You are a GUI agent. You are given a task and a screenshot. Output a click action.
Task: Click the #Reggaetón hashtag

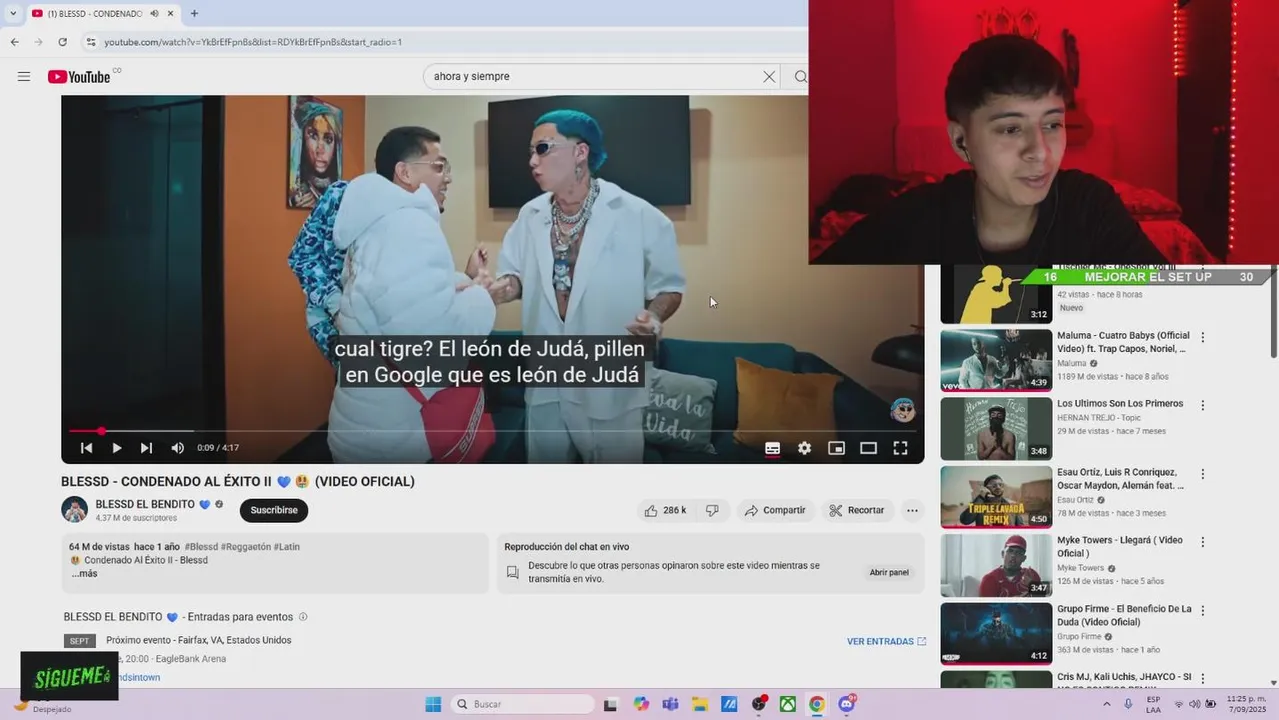[x=245, y=547]
